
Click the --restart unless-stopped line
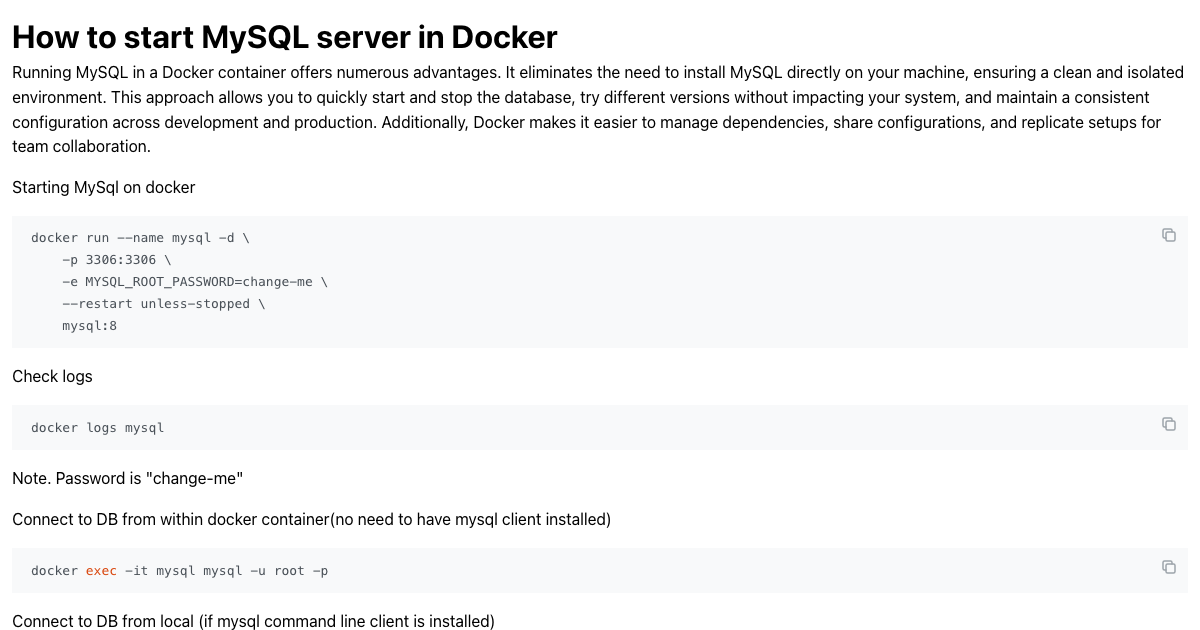[x=162, y=303]
